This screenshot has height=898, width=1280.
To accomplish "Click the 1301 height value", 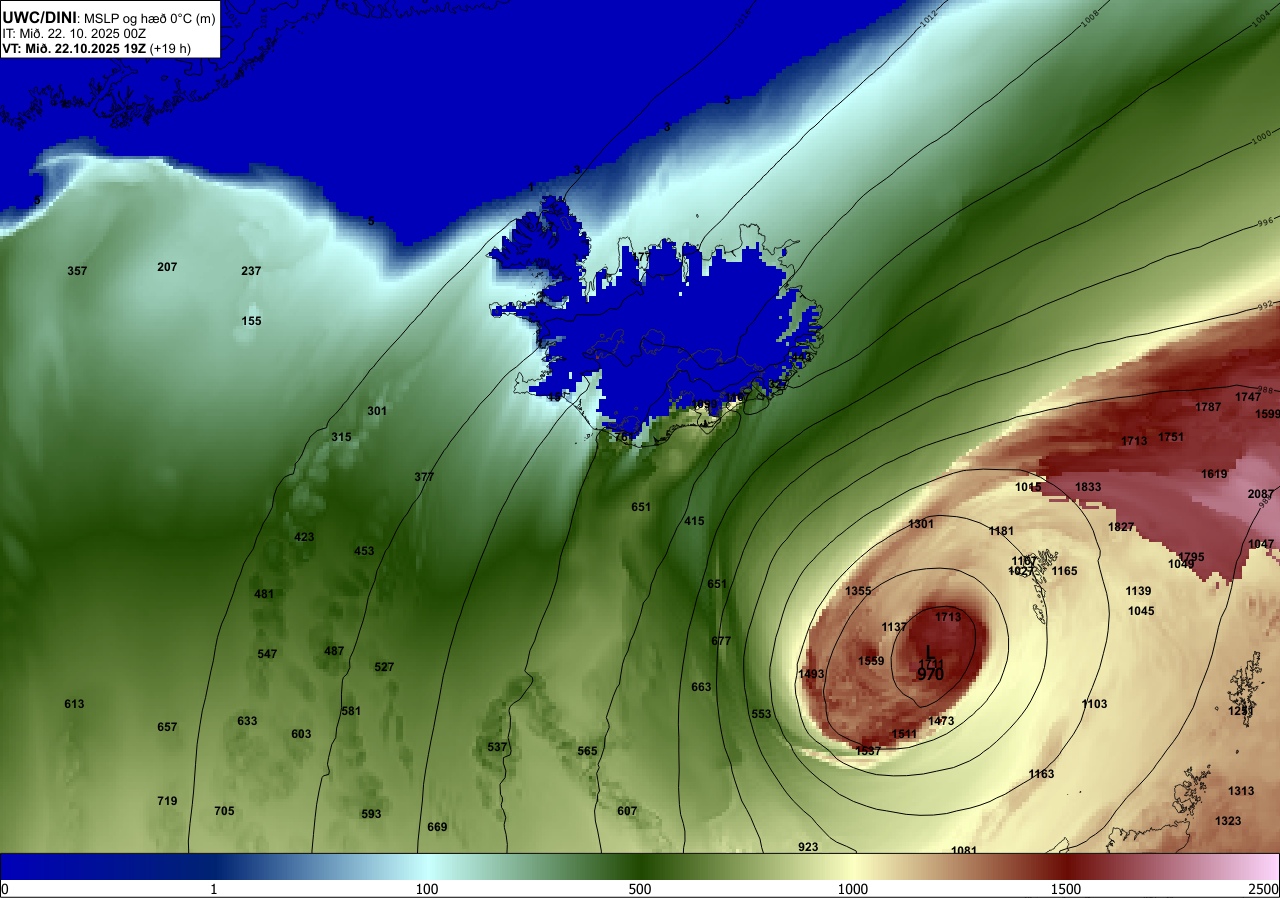I will click(x=921, y=524).
